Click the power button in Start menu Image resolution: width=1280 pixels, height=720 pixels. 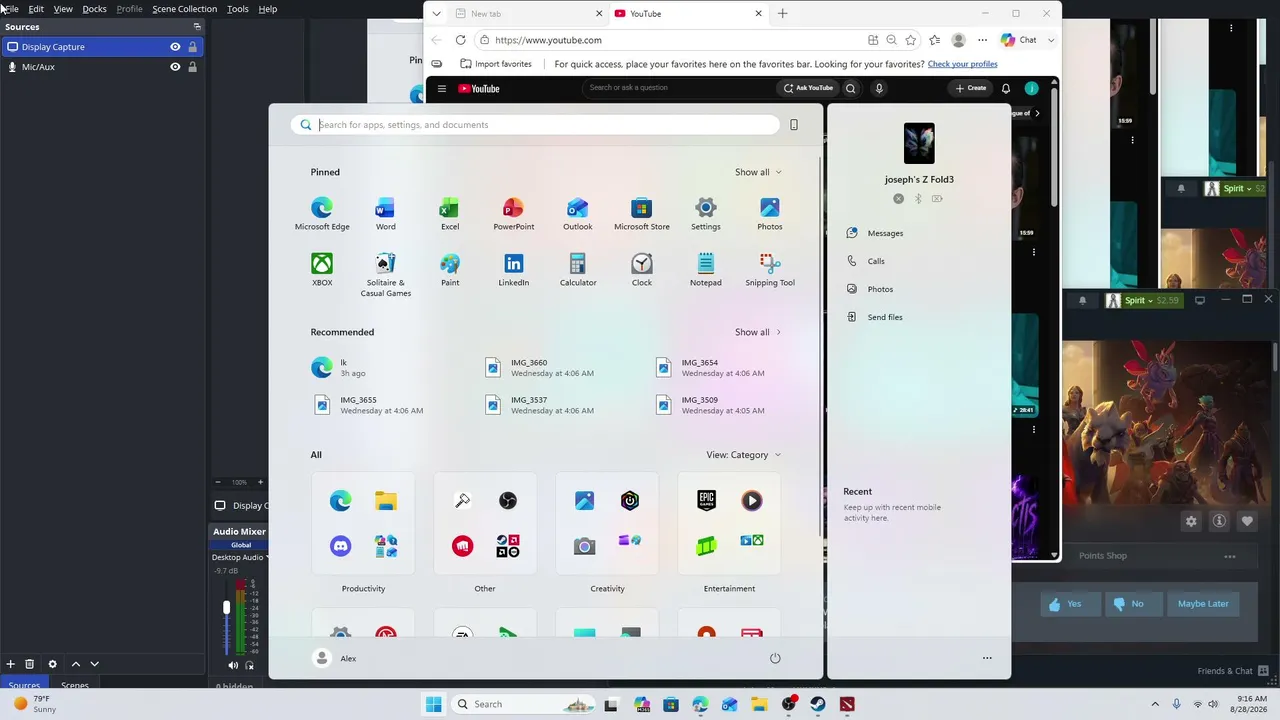tap(775, 658)
